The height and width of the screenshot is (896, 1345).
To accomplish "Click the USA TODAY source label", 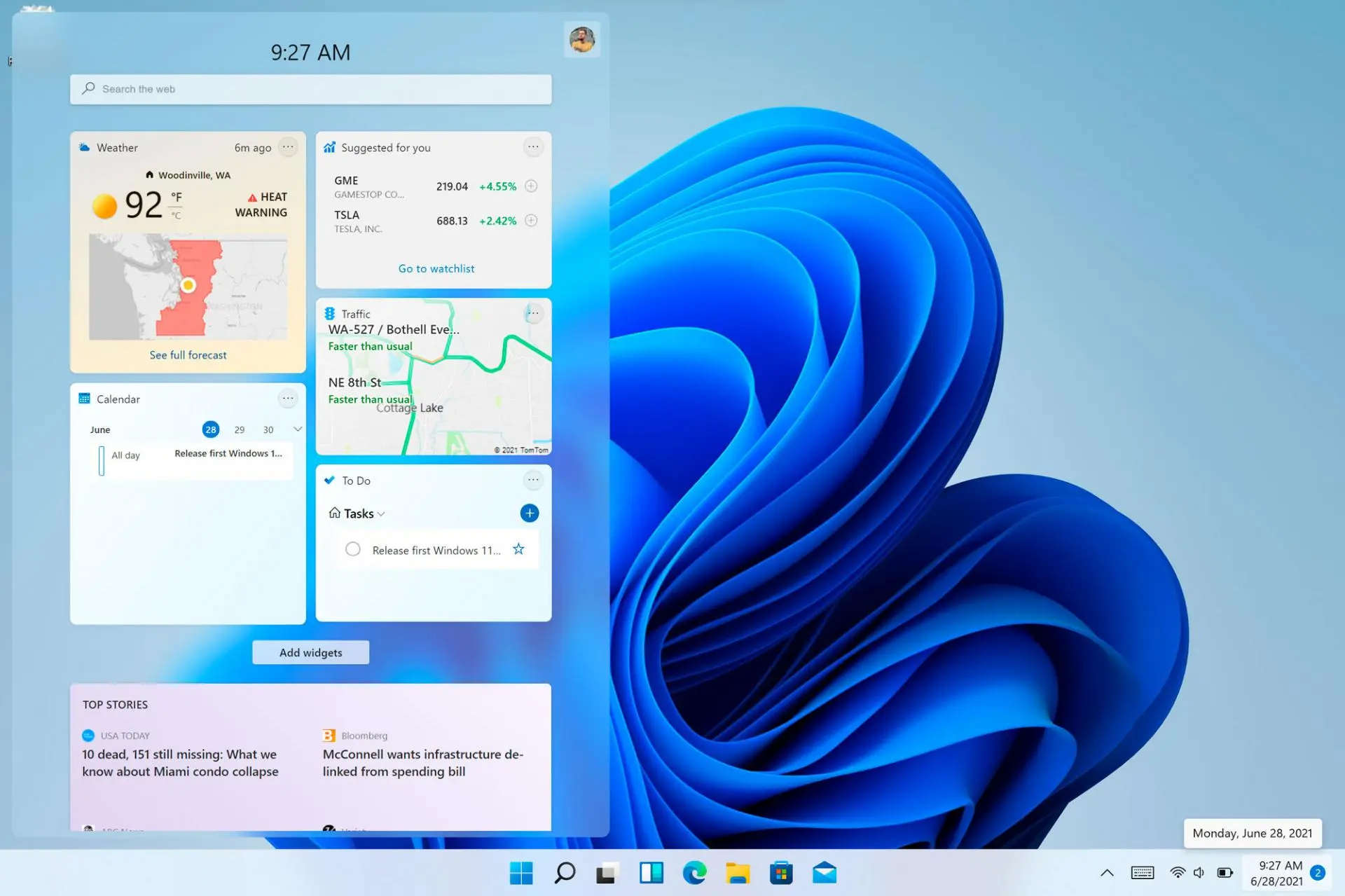I will (x=125, y=736).
